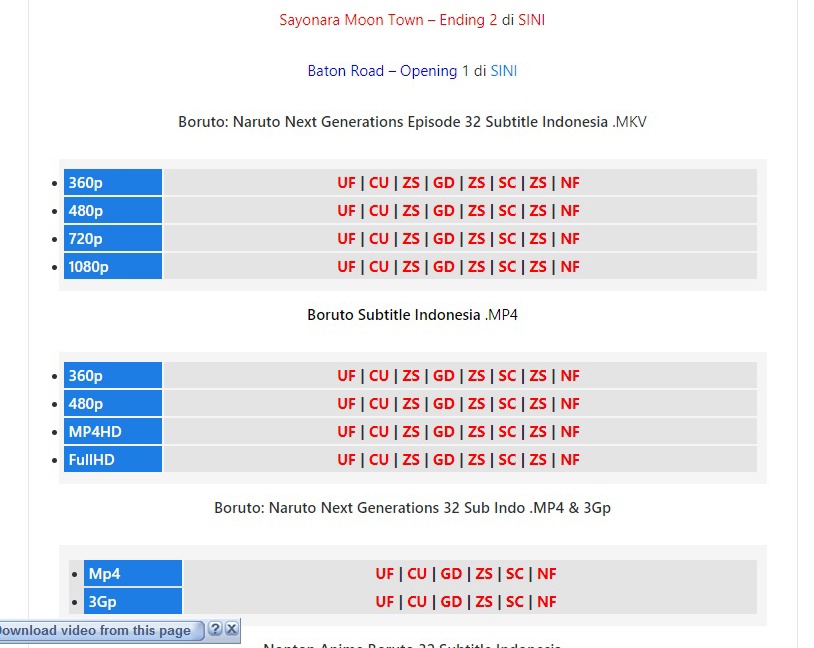
Task: Open SC link in the 1080p row
Action: pyautogui.click(x=507, y=267)
